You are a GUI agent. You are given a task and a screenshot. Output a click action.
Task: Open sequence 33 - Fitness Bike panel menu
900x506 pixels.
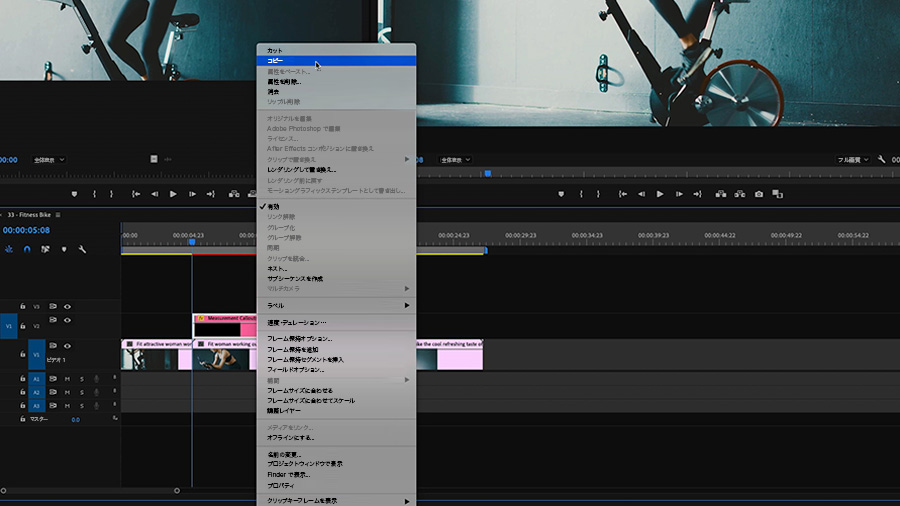pos(58,215)
